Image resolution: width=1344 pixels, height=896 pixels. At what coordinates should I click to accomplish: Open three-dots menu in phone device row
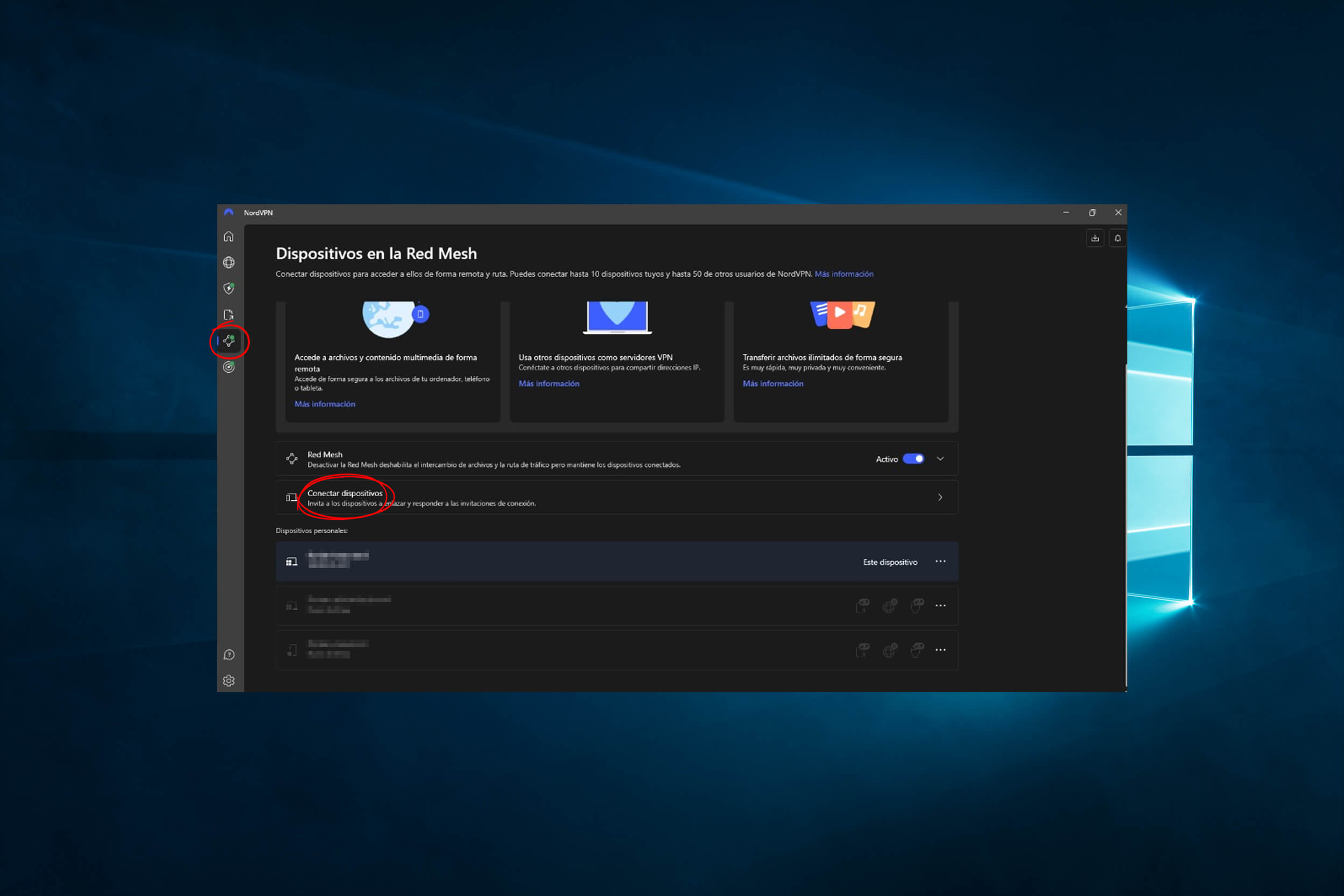941,650
